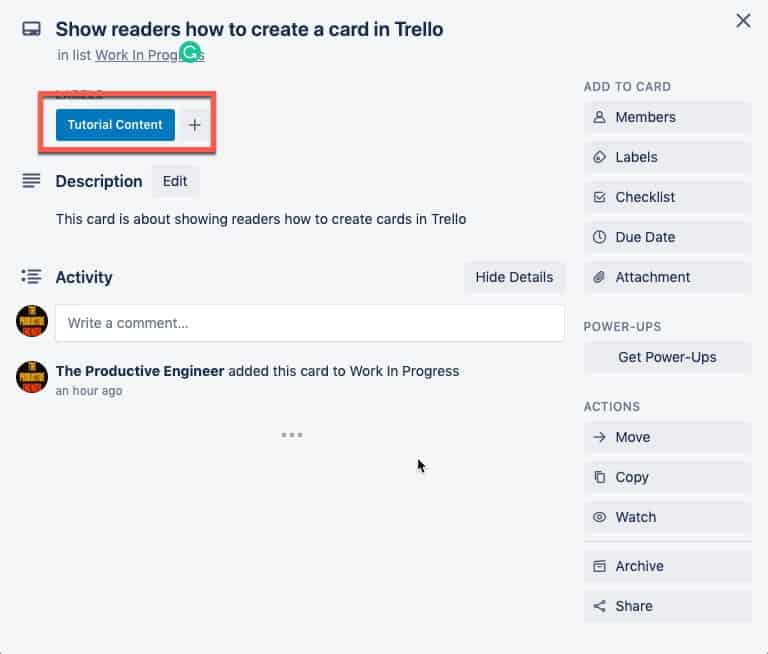Move this card
Image resolution: width=768 pixels, height=654 pixels.
click(668, 437)
